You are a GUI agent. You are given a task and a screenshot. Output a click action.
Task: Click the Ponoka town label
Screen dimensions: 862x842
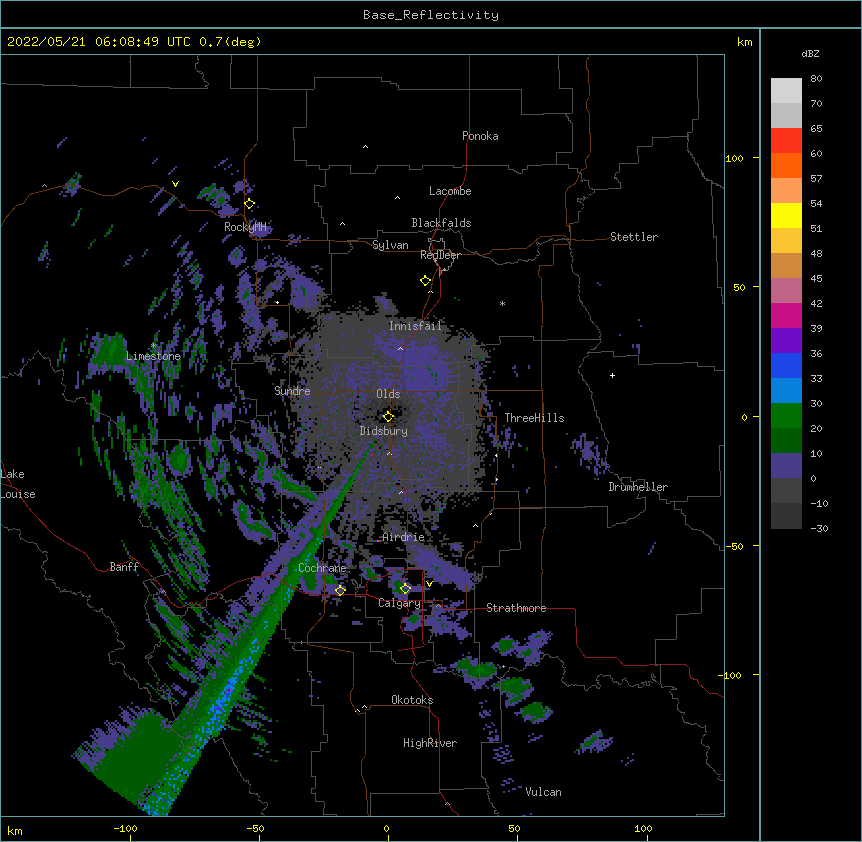click(x=480, y=136)
